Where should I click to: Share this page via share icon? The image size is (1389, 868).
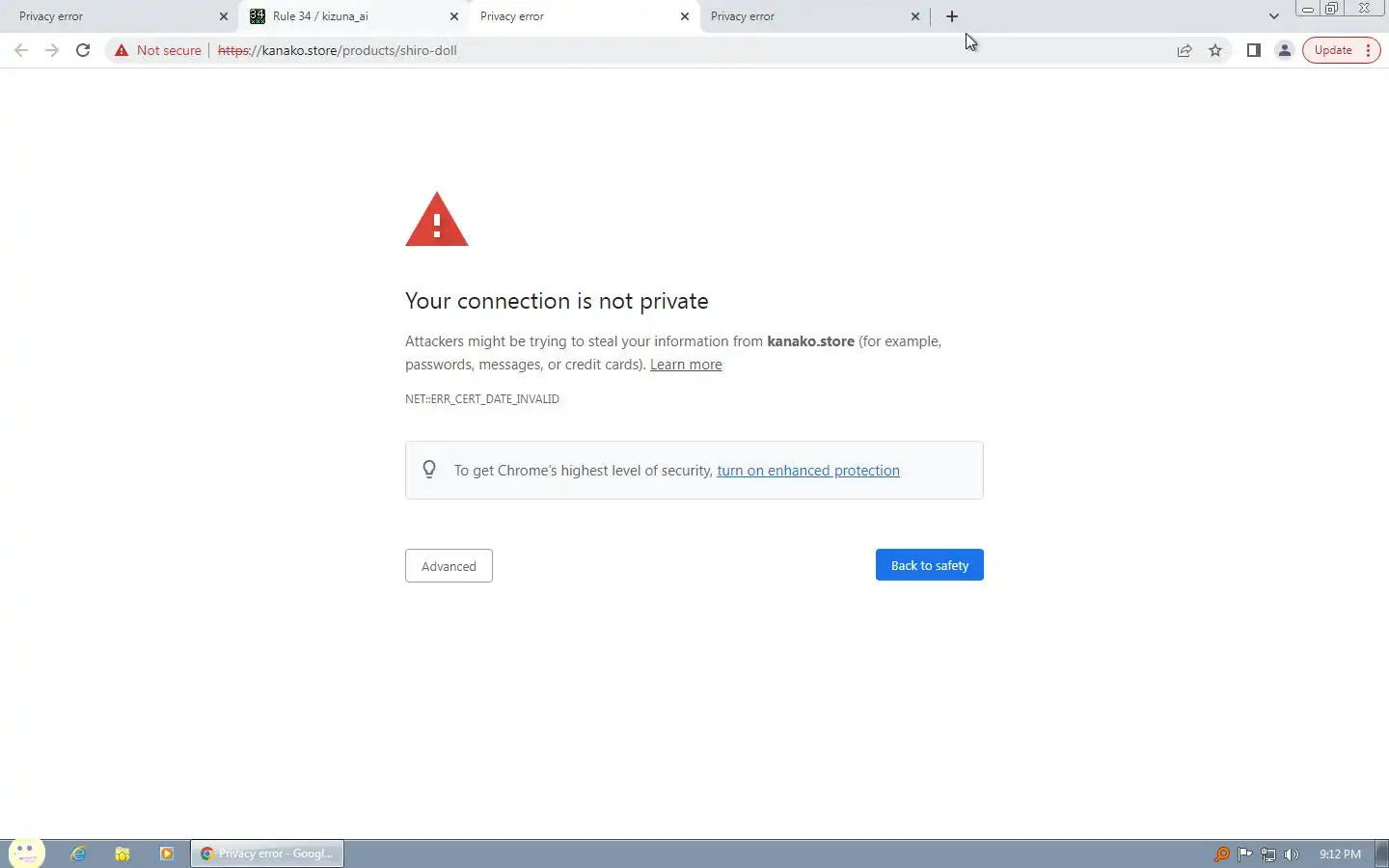click(x=1185, y=50)
